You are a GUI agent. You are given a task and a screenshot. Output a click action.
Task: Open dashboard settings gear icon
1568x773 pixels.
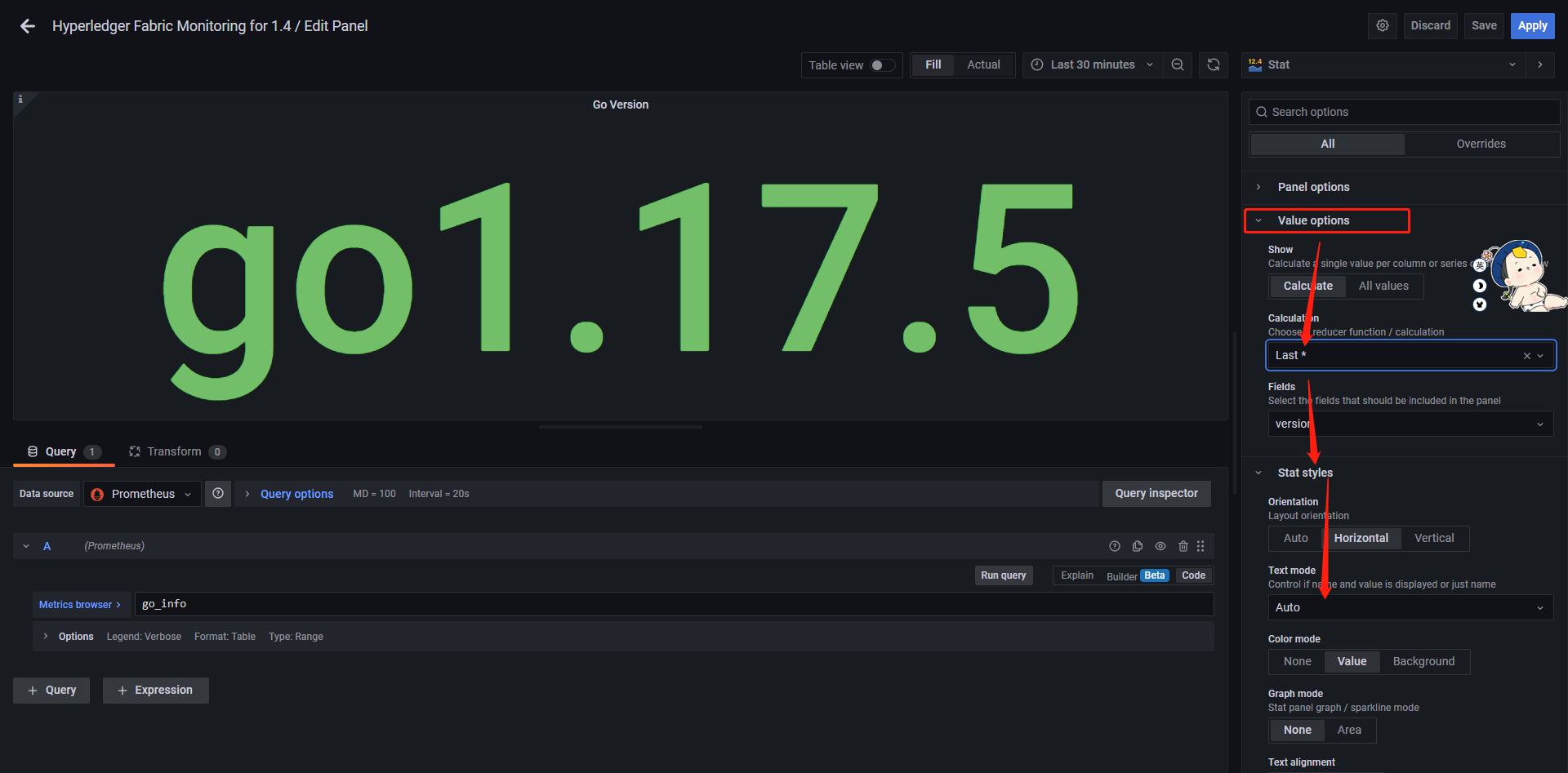point(1382,25)
